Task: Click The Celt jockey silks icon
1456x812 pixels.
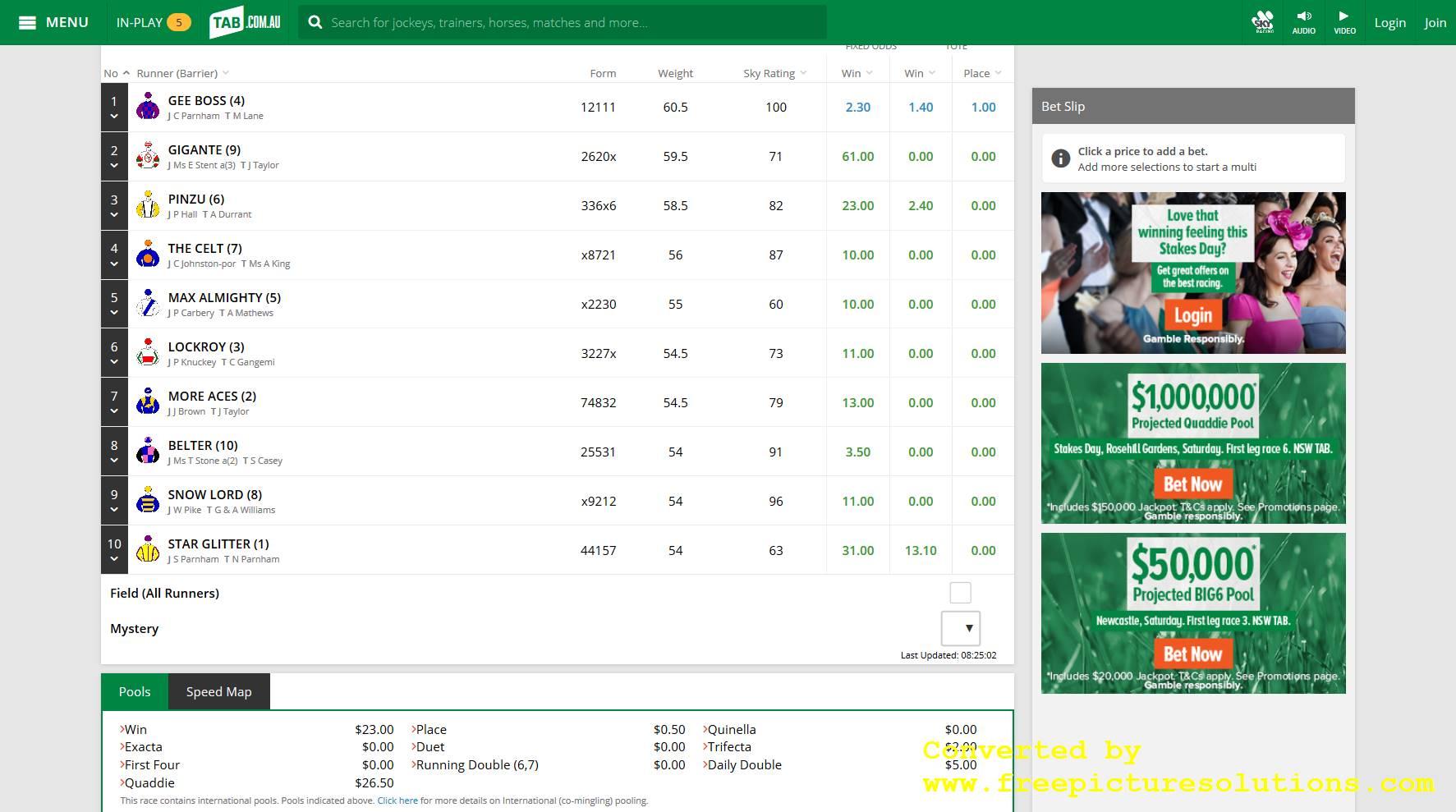Action: (148, 255)
